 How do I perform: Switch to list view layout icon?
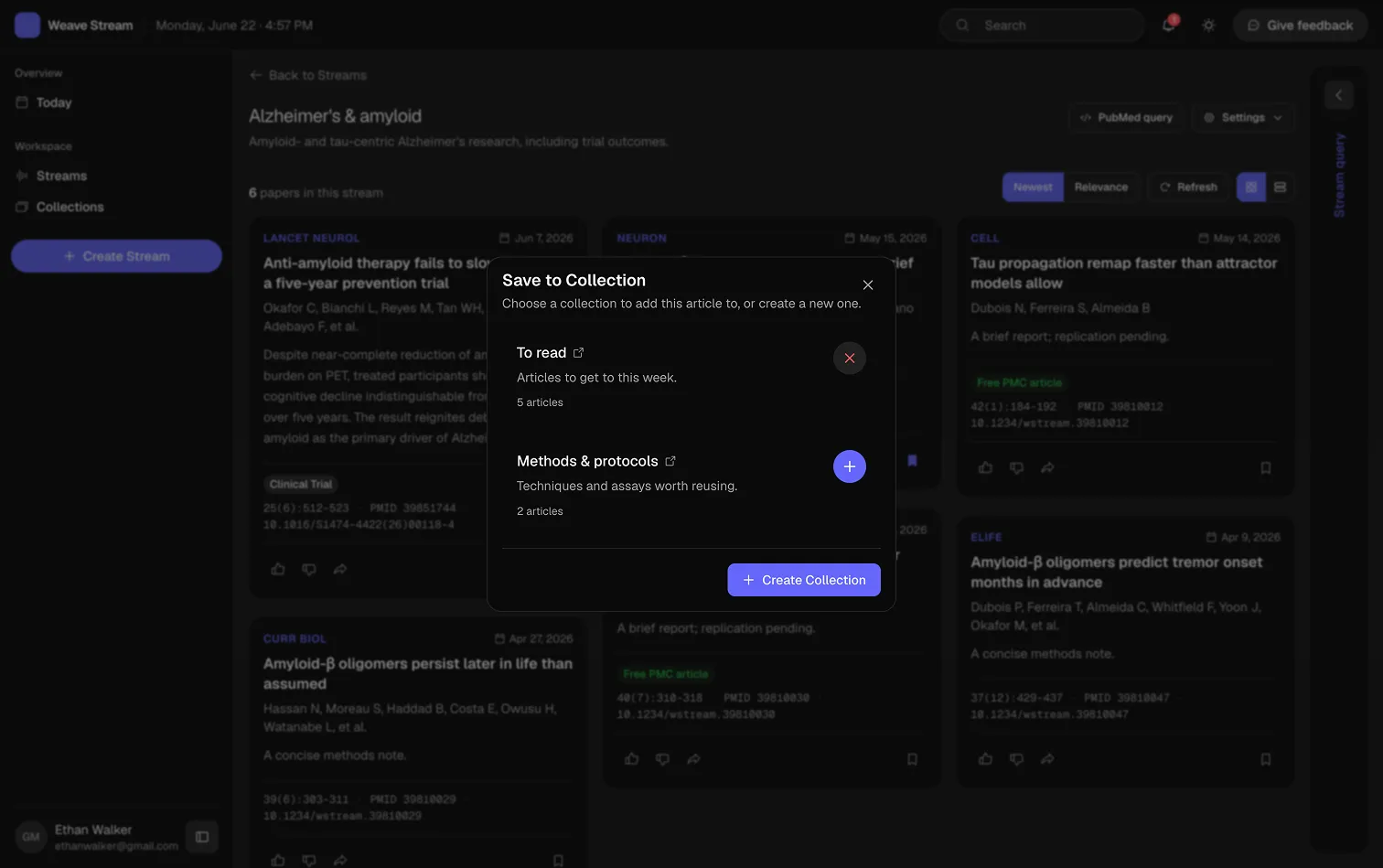coord(1280,187)
